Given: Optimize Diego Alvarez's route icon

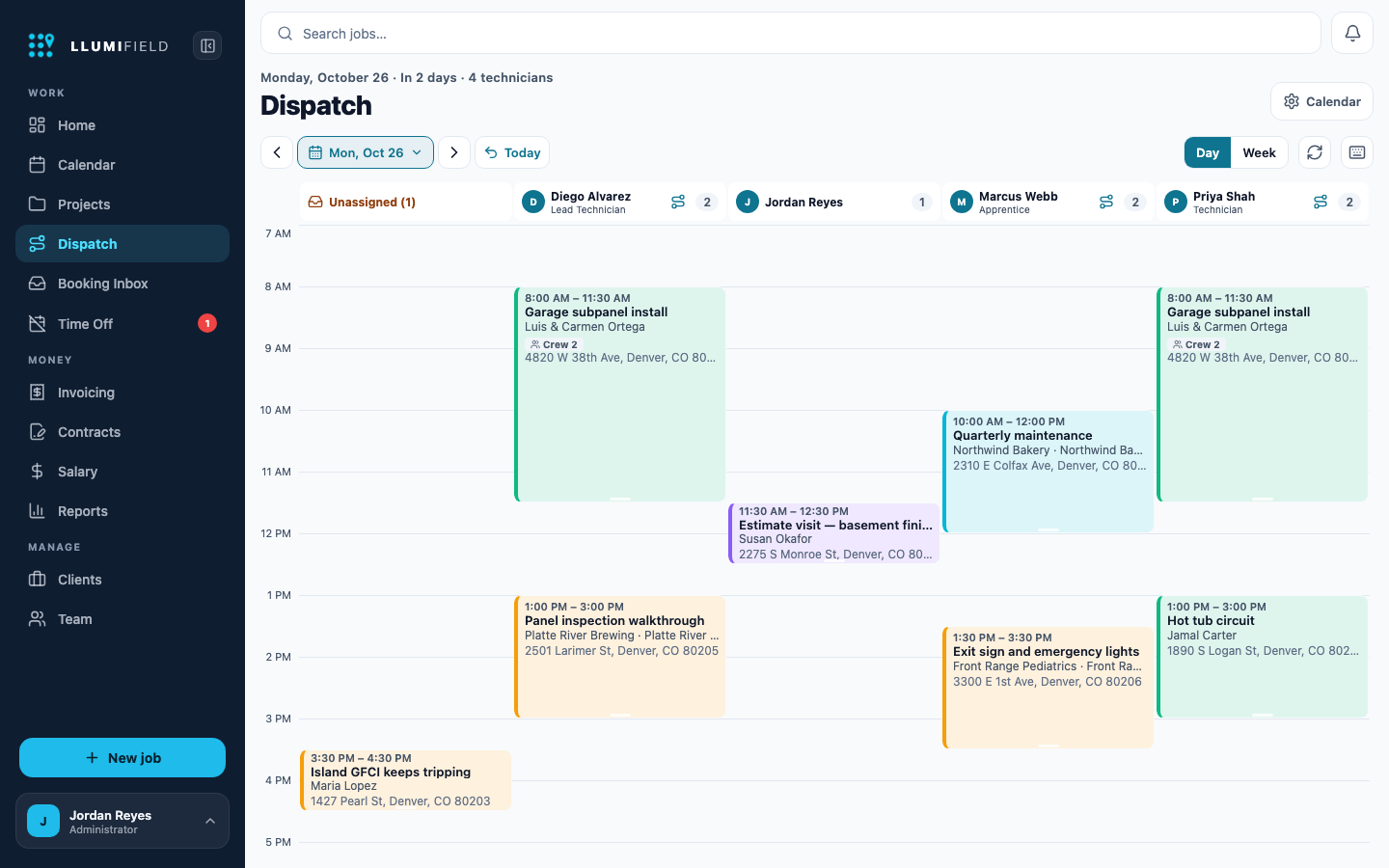Looking at the screenshot, I should 678,202.
